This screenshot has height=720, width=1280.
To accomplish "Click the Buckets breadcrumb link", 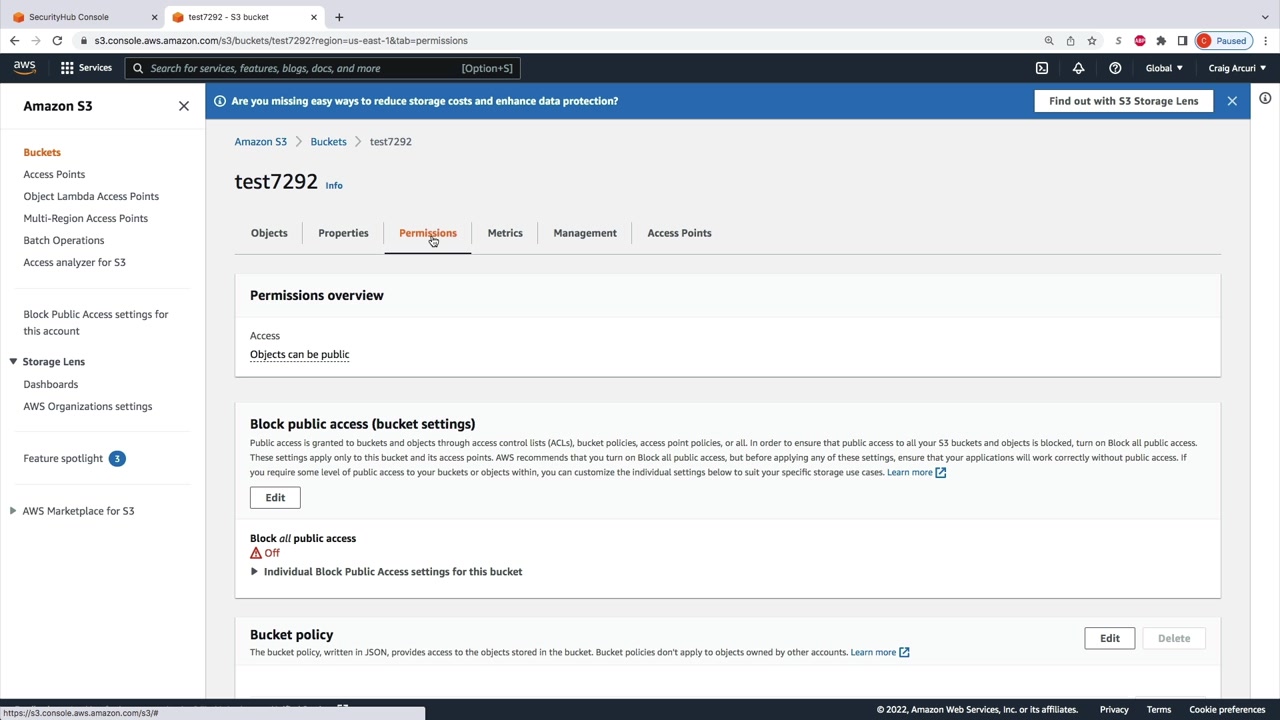I will coord(328,142).
